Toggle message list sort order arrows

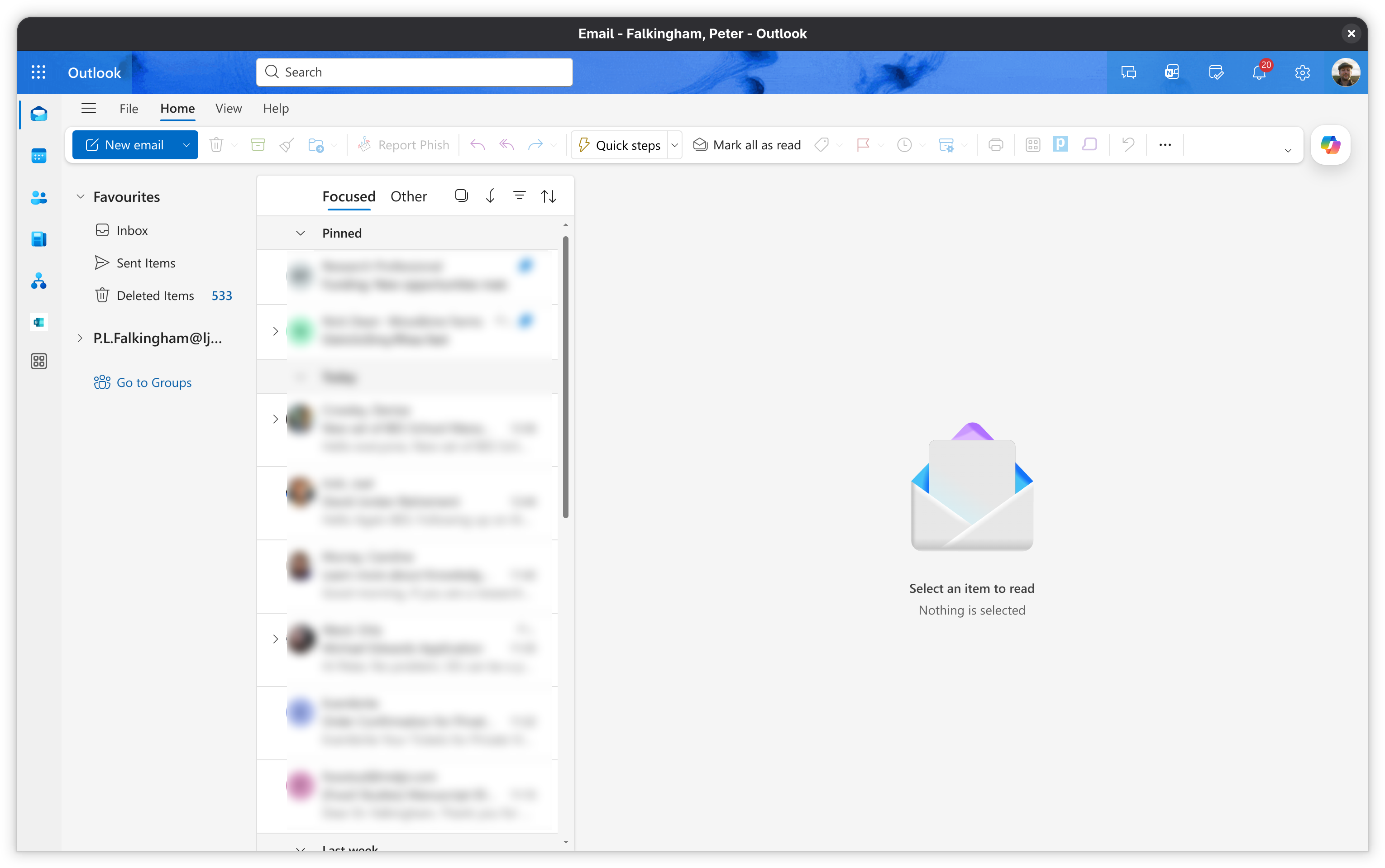coord(548,196)
